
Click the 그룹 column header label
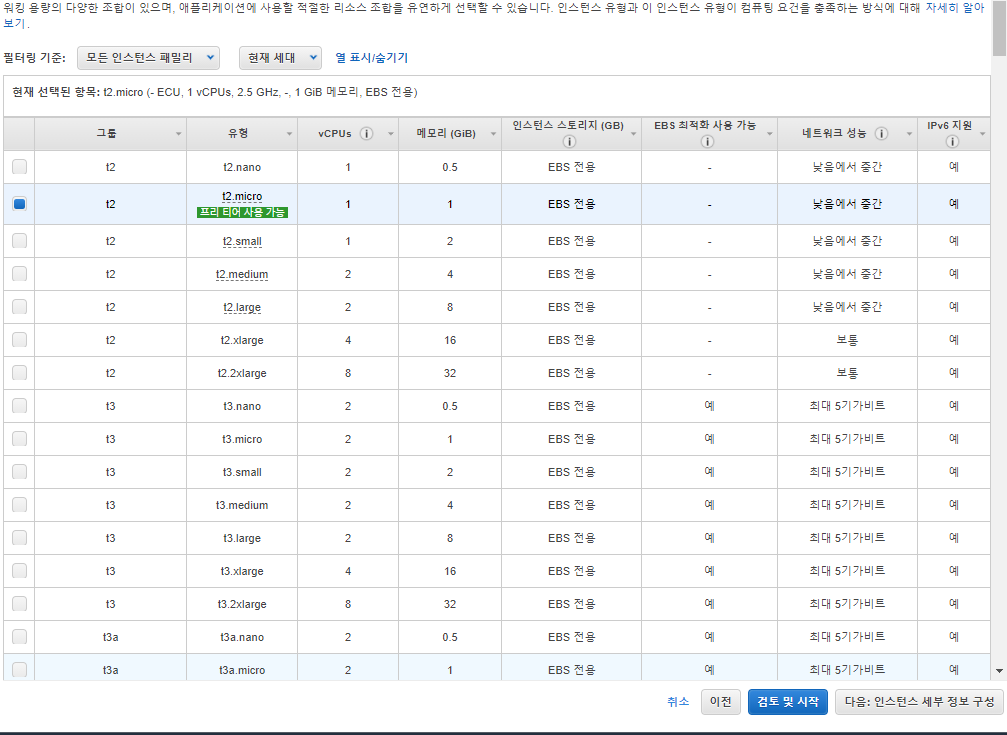coord(107,133)
